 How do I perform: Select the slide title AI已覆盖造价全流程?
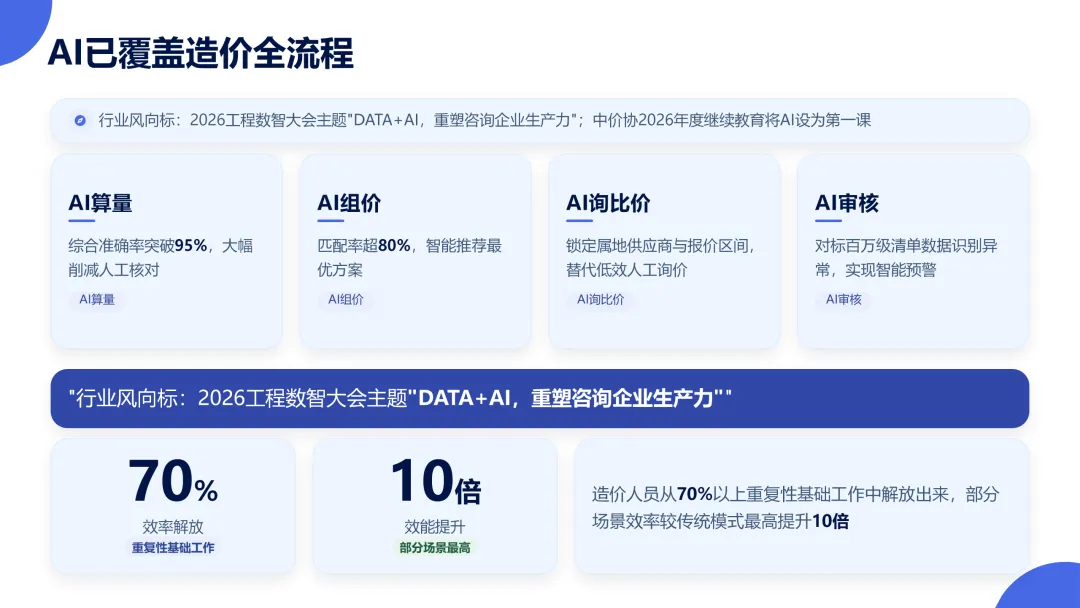(200, 53)
